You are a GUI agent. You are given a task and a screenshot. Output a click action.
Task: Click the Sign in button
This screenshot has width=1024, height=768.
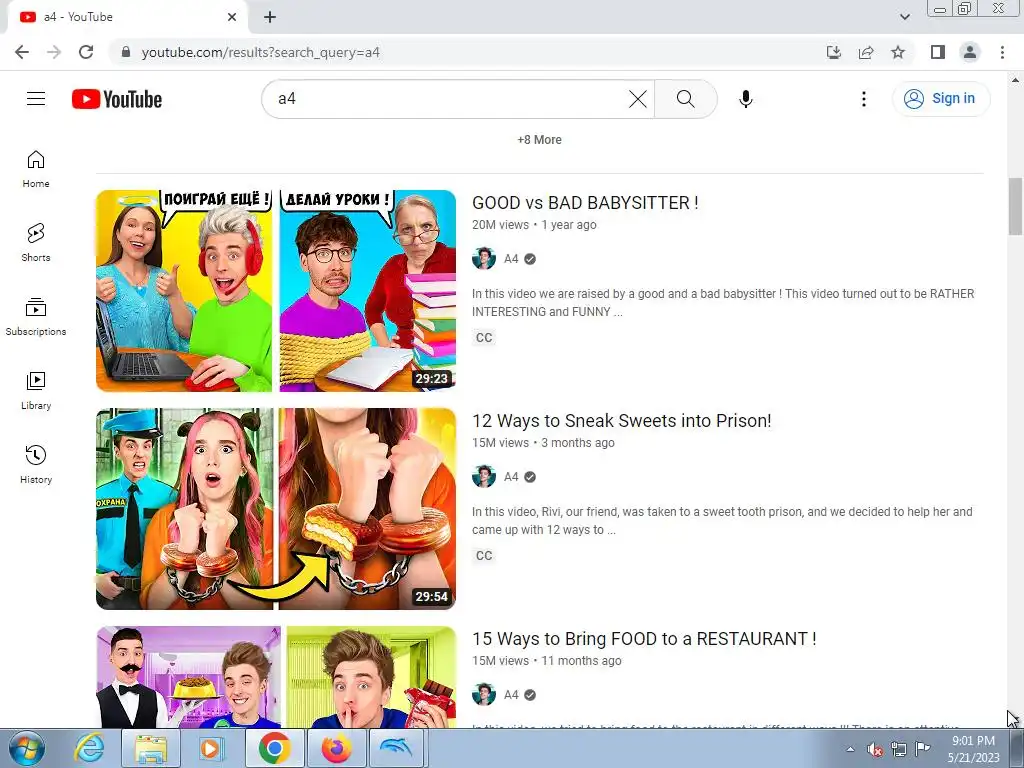[x=941, y=99]
